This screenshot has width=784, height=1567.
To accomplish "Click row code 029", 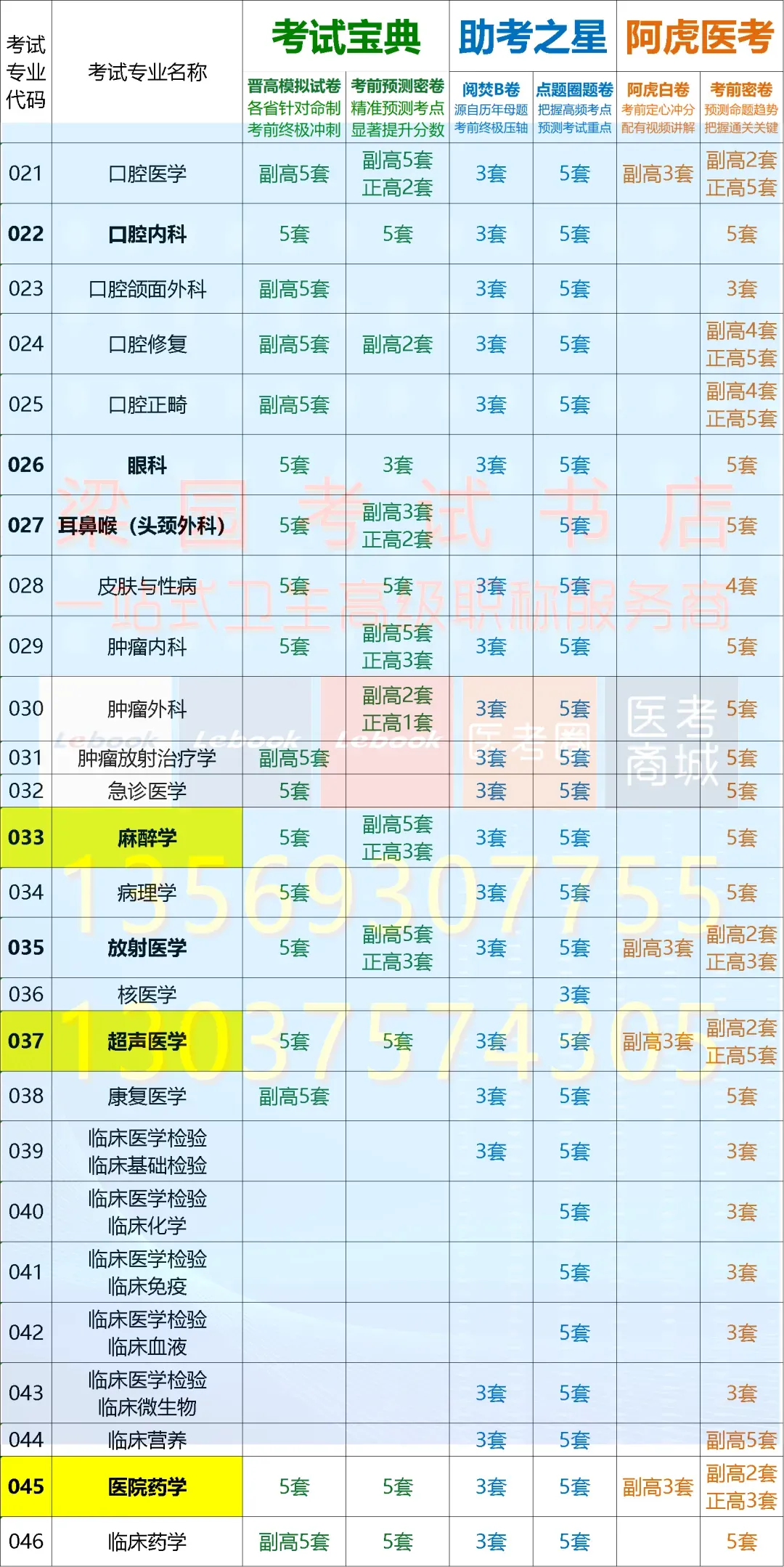I will 26,646.
